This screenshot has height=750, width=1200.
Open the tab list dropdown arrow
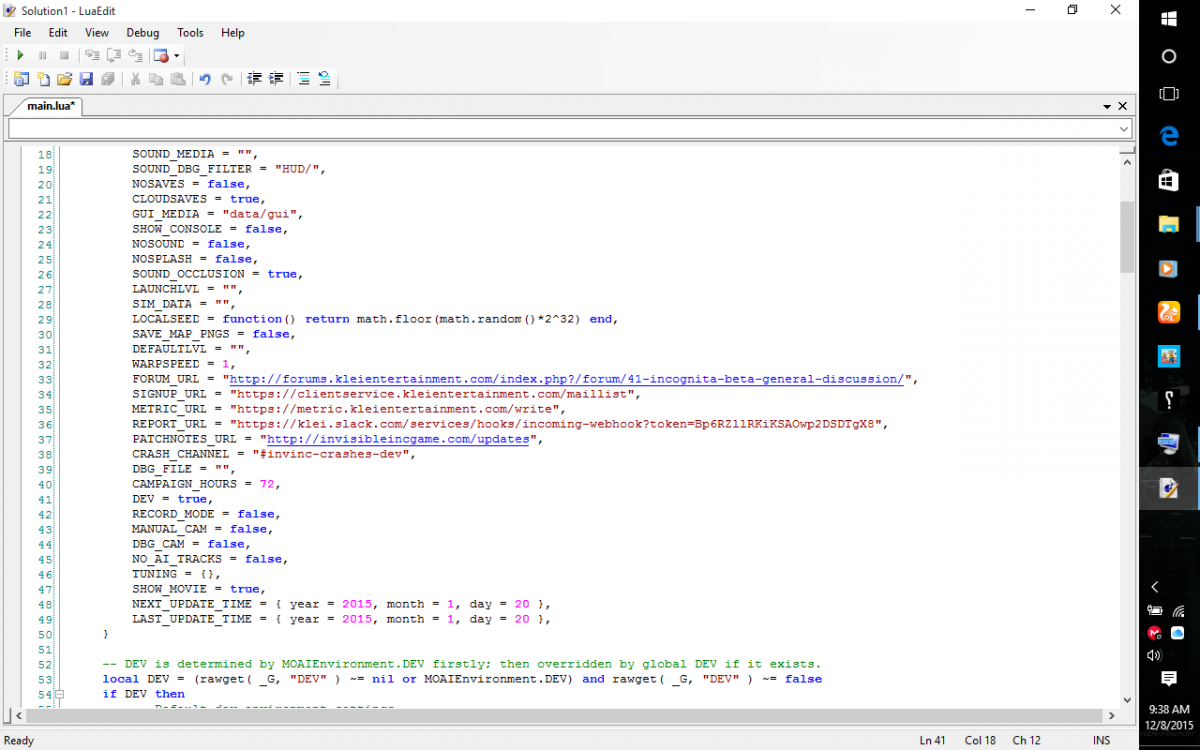click(1107, 106)
